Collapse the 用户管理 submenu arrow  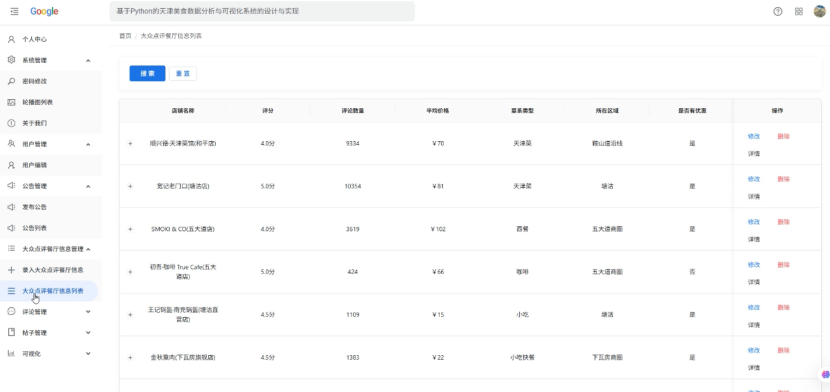[88, 144]
